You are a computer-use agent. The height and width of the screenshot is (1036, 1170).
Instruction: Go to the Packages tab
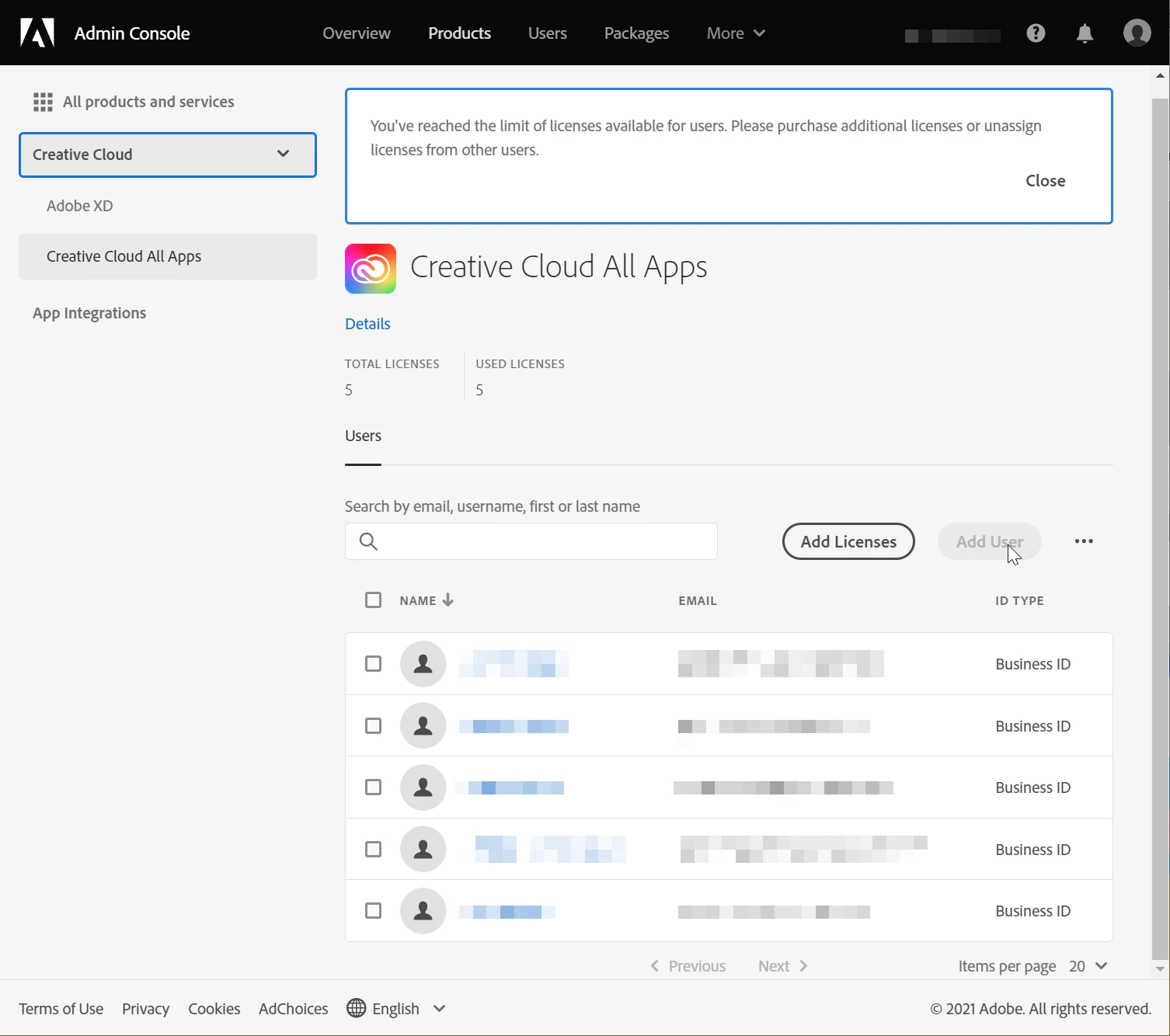636,33
